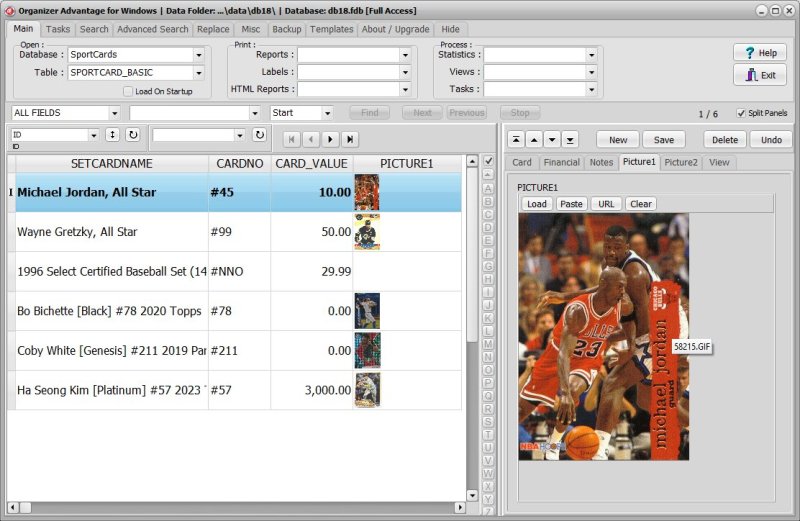Click the horizontal scrollbar right arrow of grid
This screenshot has width=800, height=521.
coord(460,507)
